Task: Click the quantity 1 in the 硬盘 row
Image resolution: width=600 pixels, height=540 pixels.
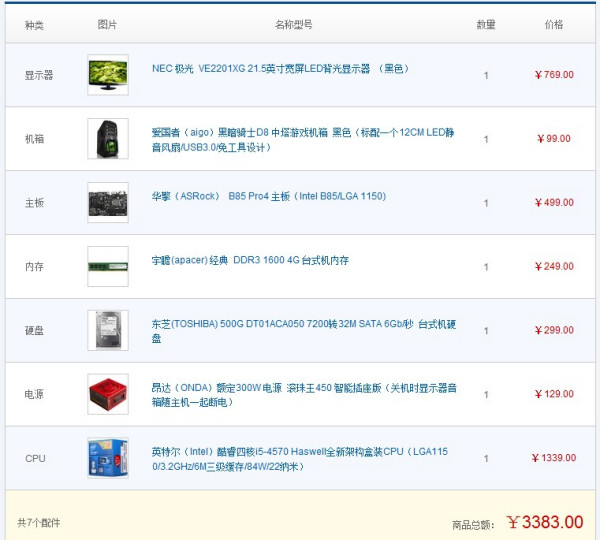Action: 486,331
